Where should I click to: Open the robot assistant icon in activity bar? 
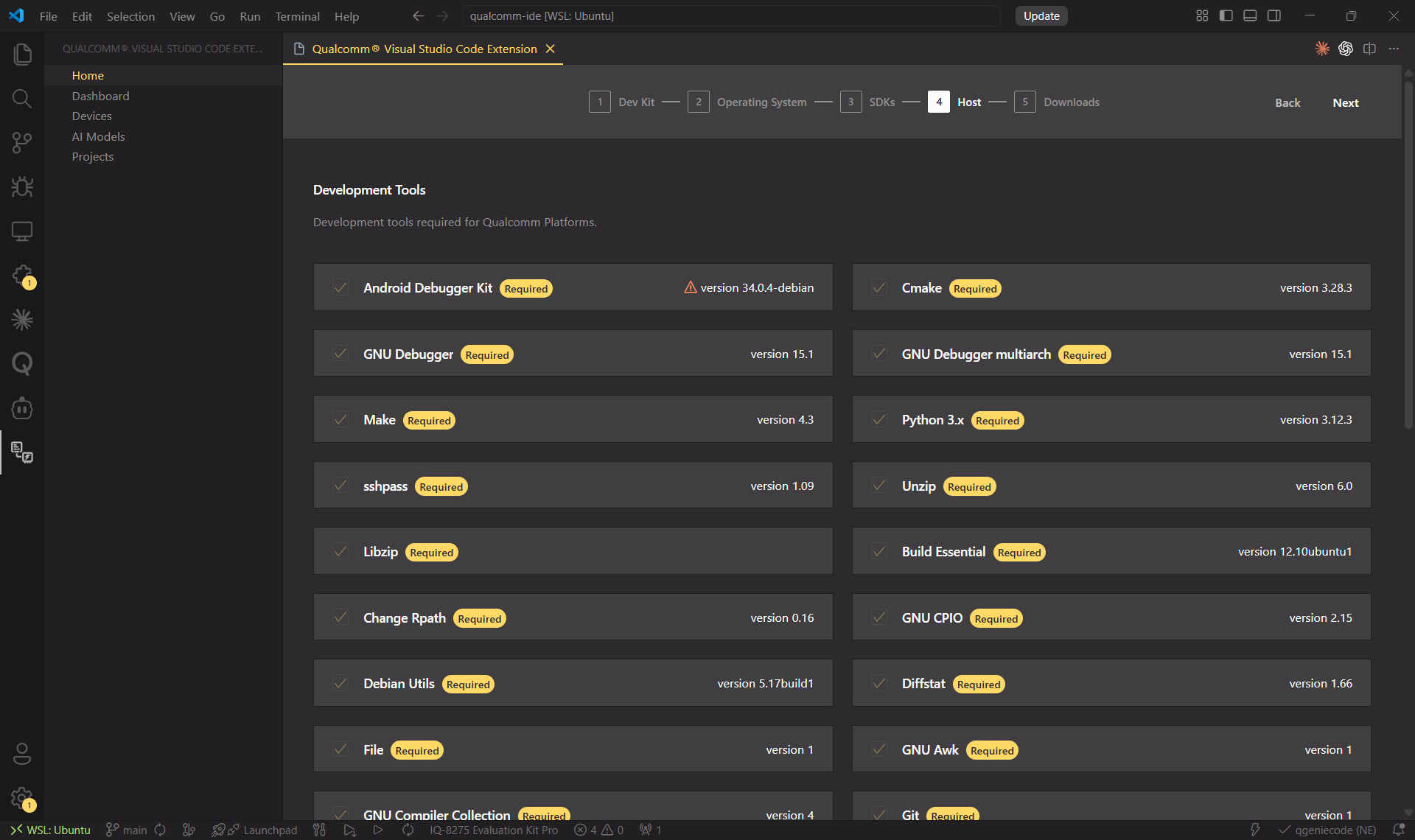[x=22, y=407]
